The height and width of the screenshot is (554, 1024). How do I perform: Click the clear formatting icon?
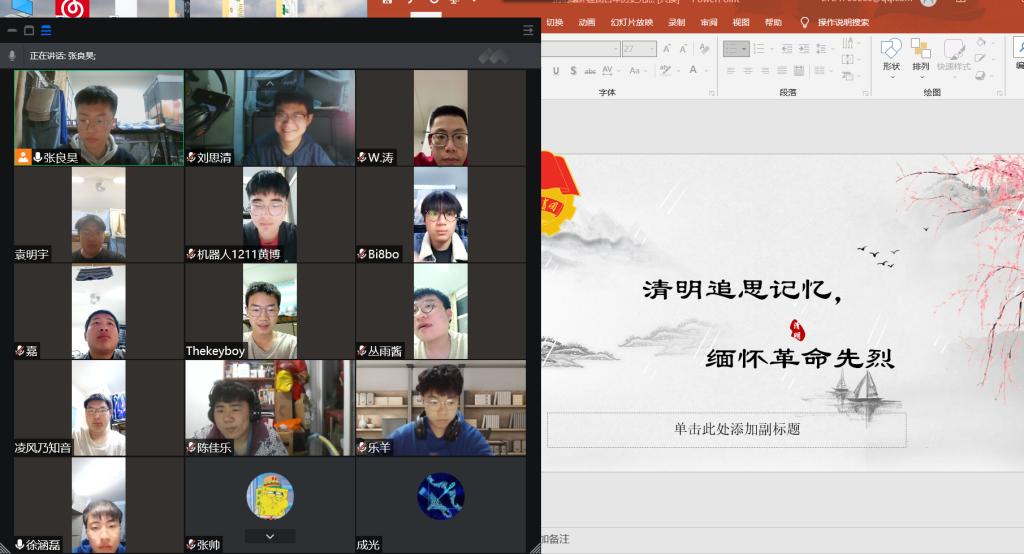pyautogui.click(x=703, y=49)
